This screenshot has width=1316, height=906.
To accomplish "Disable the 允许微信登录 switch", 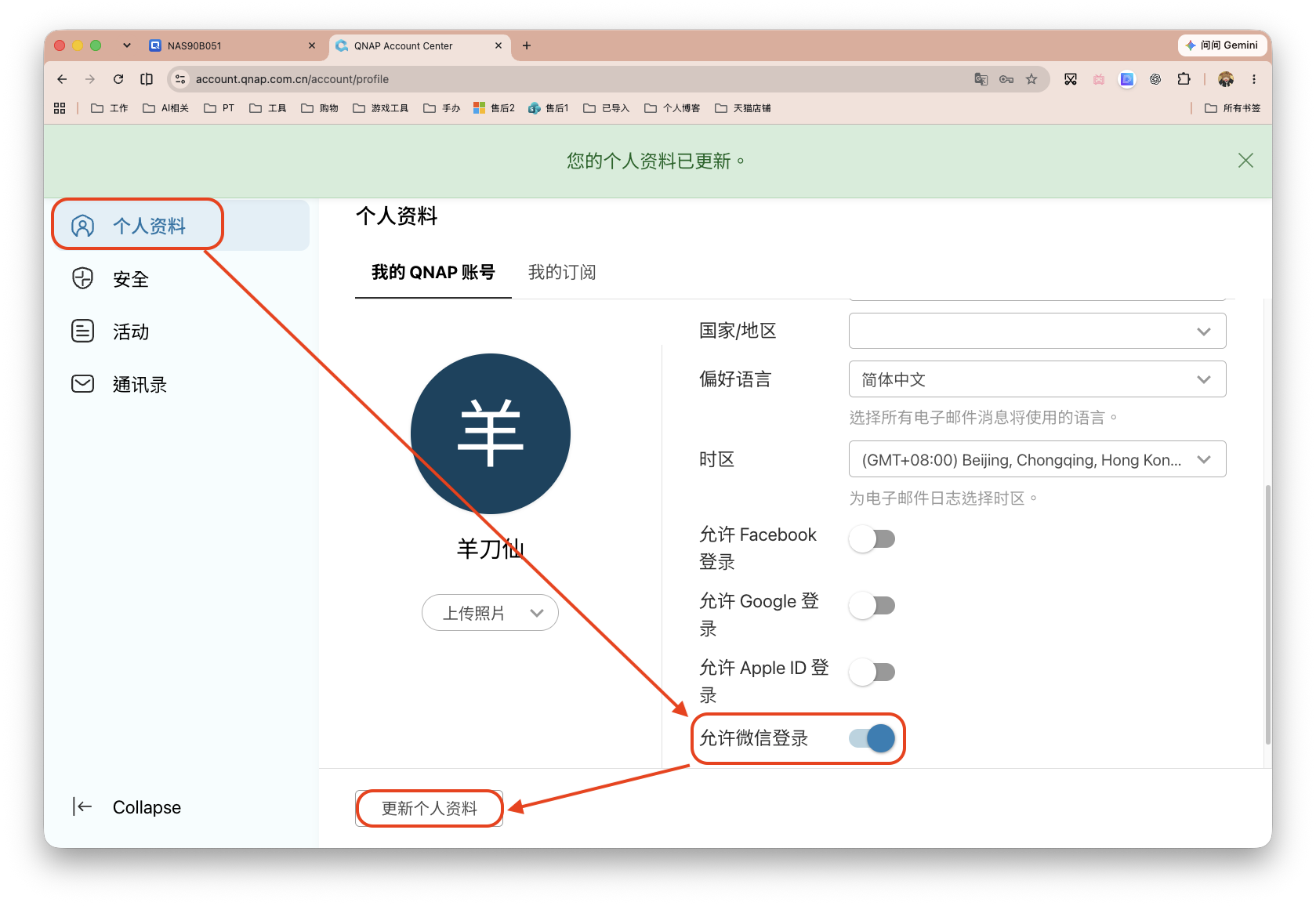I will tap(872, 738).
